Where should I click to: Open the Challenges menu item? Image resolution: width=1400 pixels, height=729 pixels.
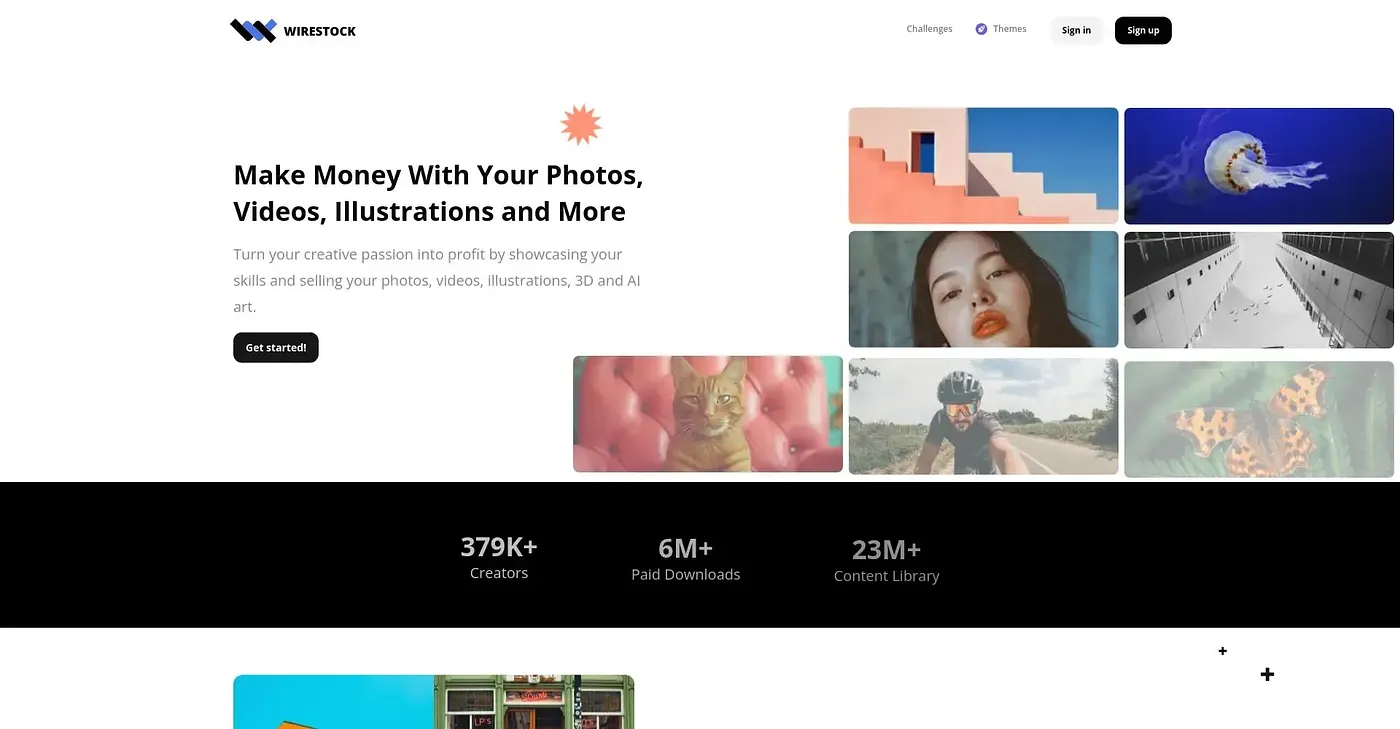pos(929,29)
